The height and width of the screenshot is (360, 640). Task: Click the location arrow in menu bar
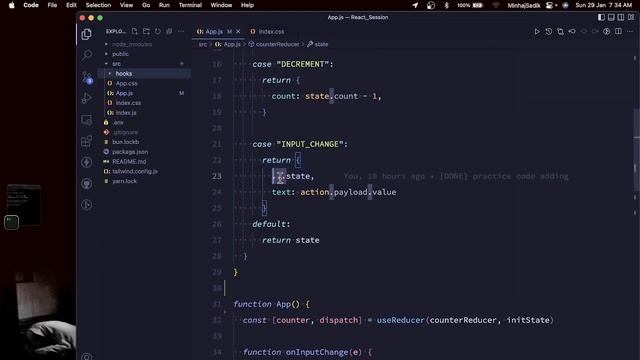[x=415, y=5]
